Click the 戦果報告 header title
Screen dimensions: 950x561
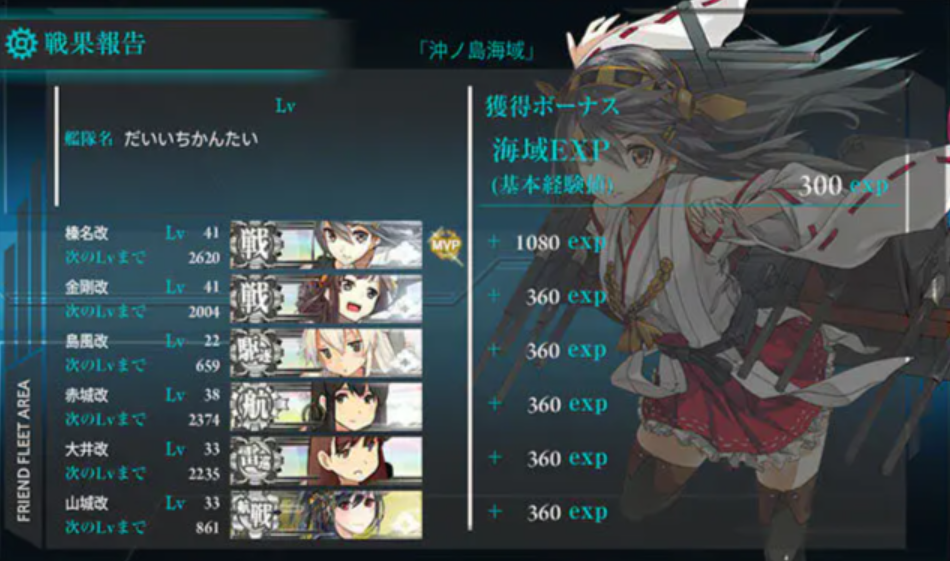tap(95, 44)
